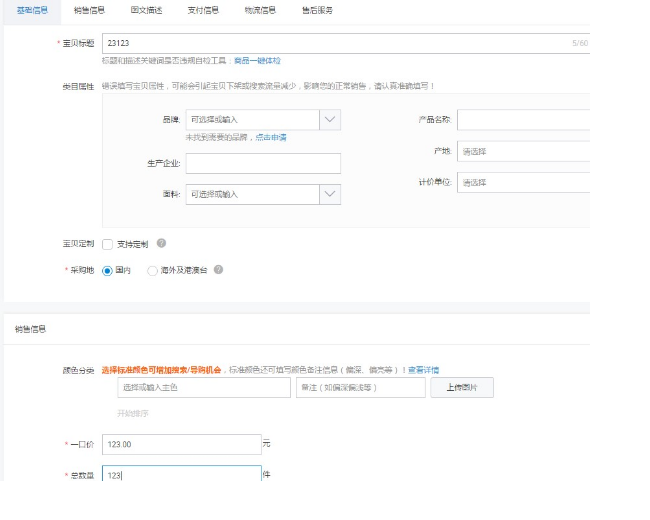The width and height of the screenshot is (650, 520).
Task: Select the 类目属性 label text
Action: [x=78, y=87]
